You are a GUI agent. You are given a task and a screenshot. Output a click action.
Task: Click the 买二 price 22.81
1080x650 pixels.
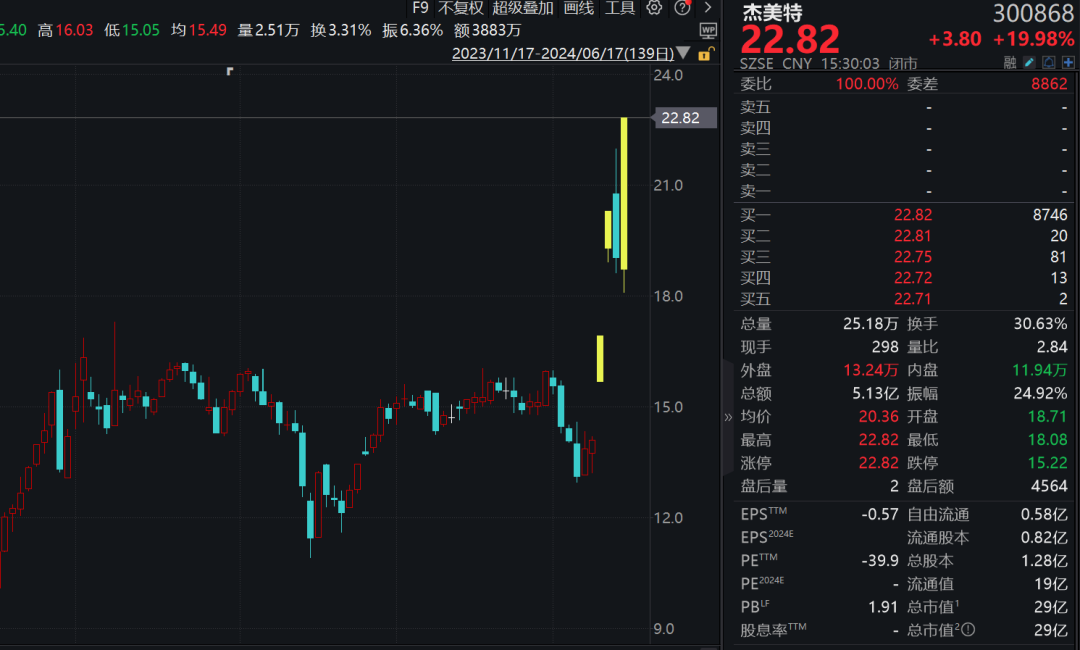coord(913,236)
